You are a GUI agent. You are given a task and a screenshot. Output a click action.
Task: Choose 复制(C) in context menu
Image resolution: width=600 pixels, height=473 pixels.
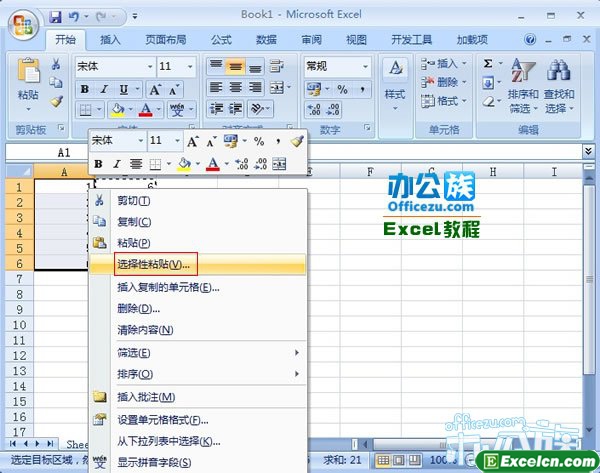click(197, 222)
